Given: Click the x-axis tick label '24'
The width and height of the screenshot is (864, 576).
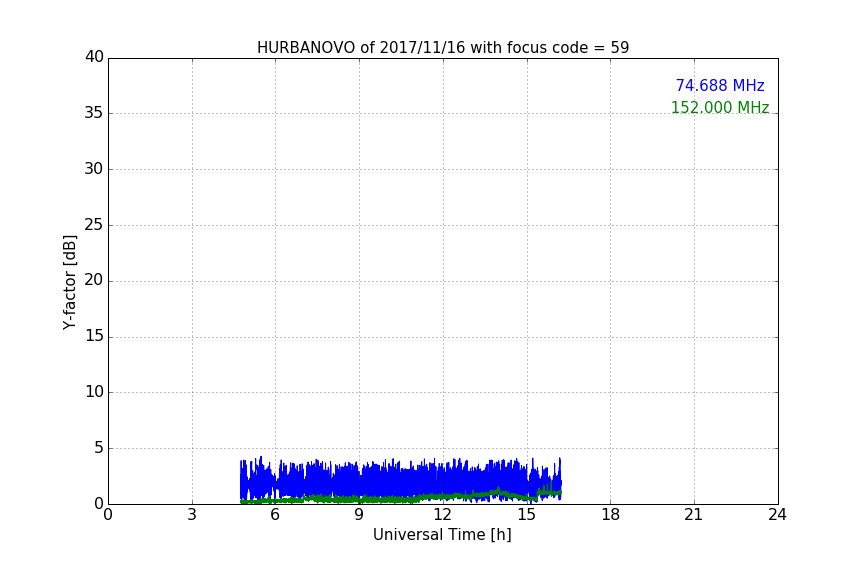Looking at the screenshot, I should coord(777,515).
